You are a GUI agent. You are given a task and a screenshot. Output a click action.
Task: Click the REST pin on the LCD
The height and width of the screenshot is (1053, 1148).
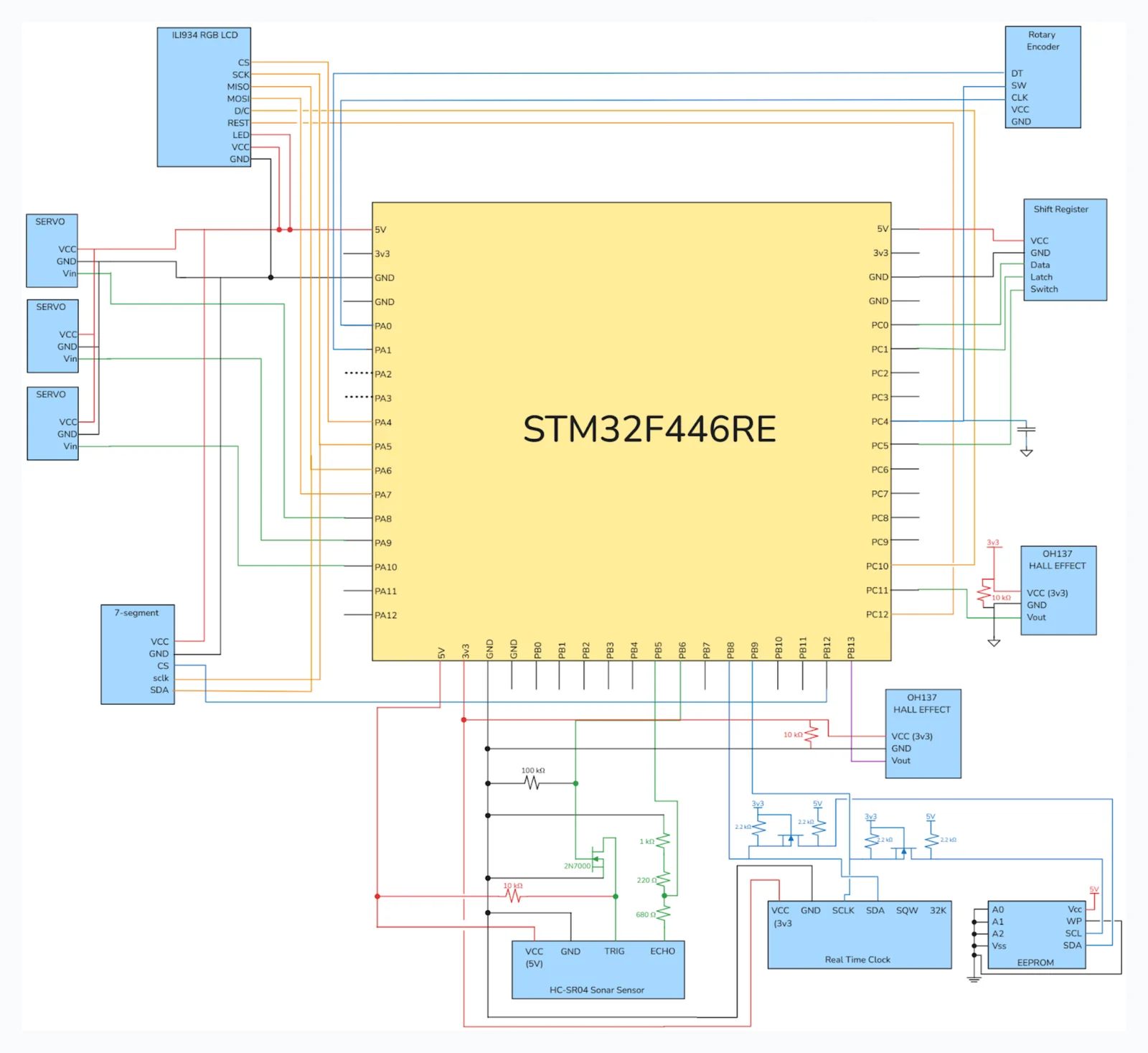point(238,123)
